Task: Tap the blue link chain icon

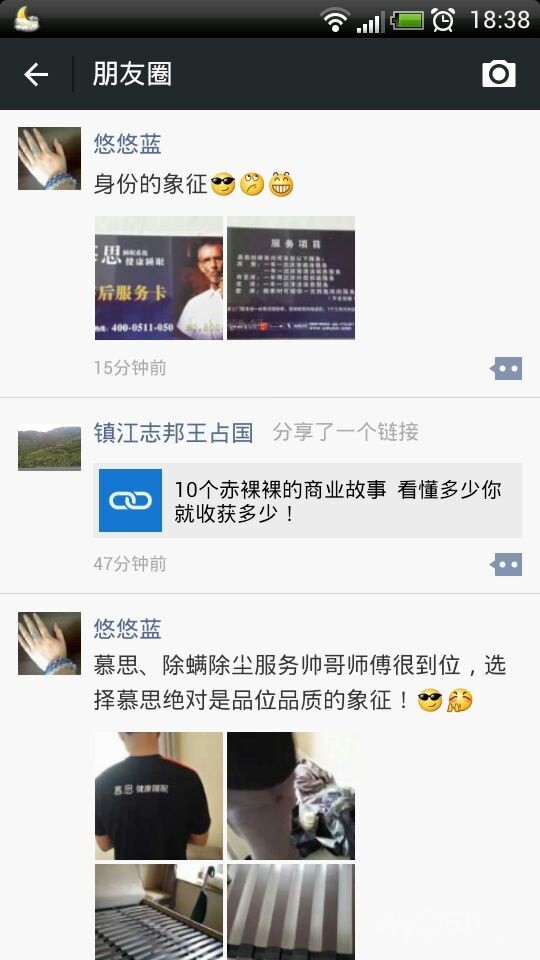Action: click(130, 500)
